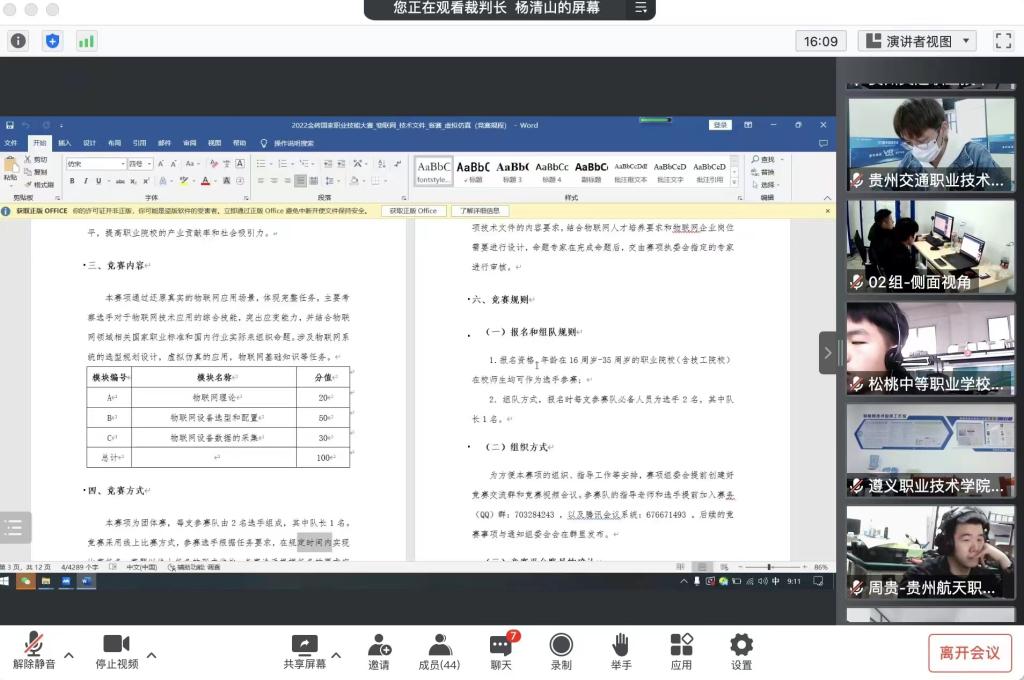Open the 查找 find tool
1024x680 pixels.
coord(765,159)
